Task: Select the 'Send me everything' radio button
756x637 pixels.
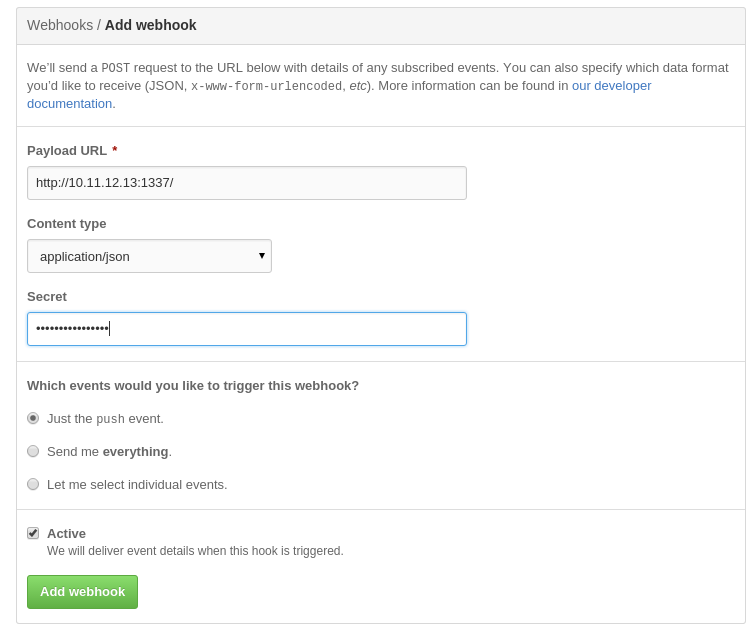Action: [x=33, y=451]
